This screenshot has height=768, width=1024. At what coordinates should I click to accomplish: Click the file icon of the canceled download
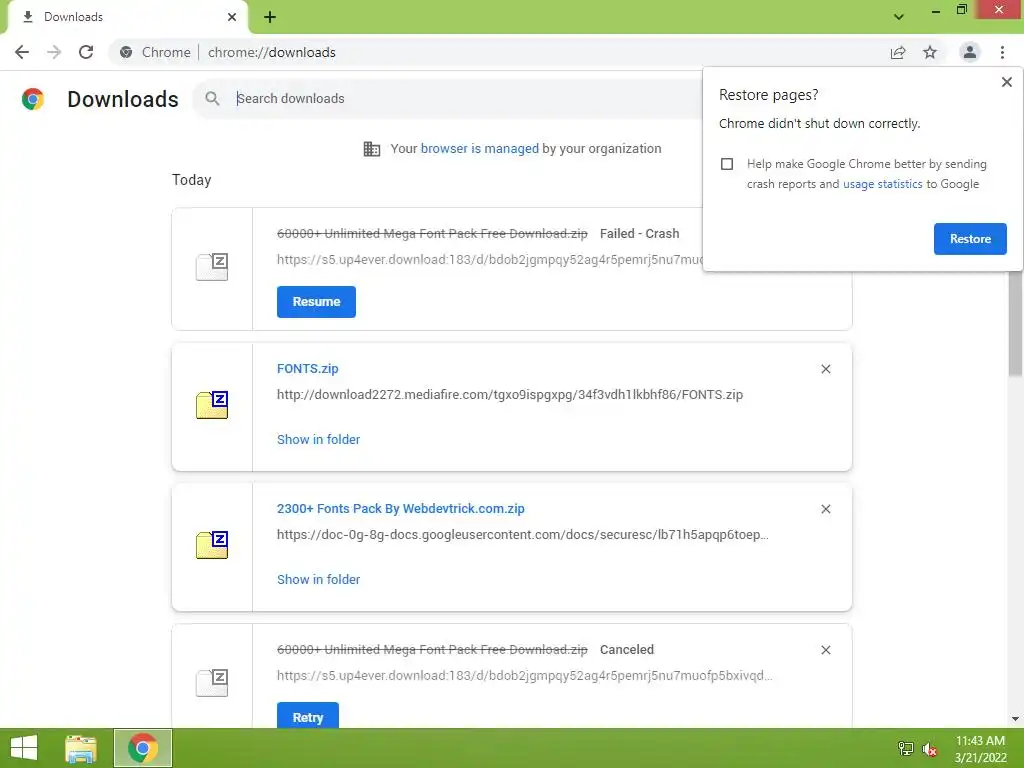pyautogui.click(x=212, y=683)
